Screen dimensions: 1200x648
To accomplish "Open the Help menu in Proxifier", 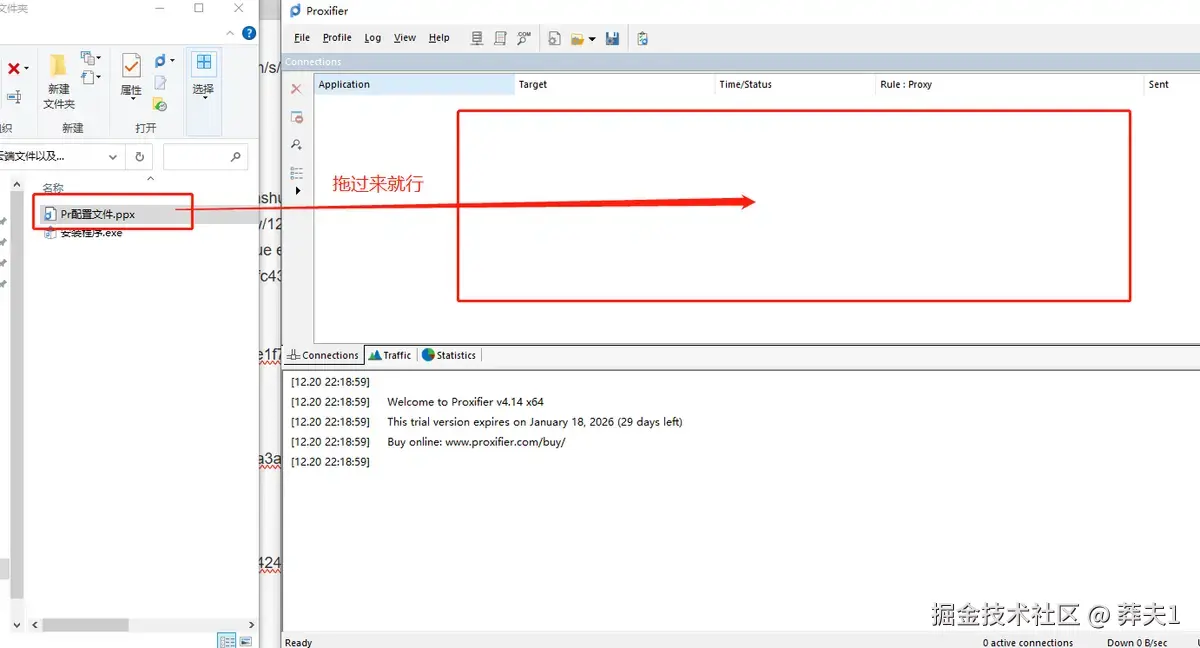I will pos(439,38).
